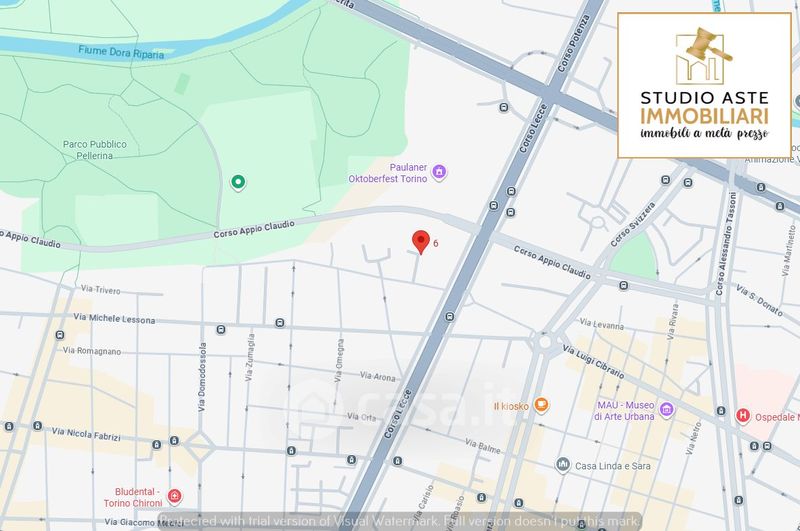The height and width of the screenshot is (531, 800).
Task: Click the Il kiosko orange restaurant icon
Action: 541,405
